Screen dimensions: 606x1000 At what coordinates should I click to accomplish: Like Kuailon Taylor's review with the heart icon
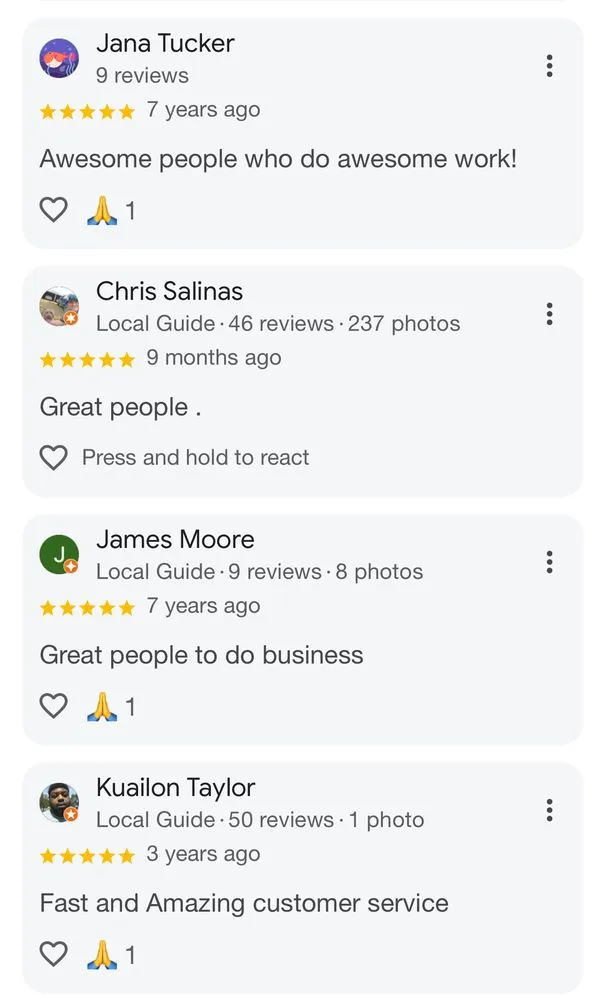[x=53, y=953]
